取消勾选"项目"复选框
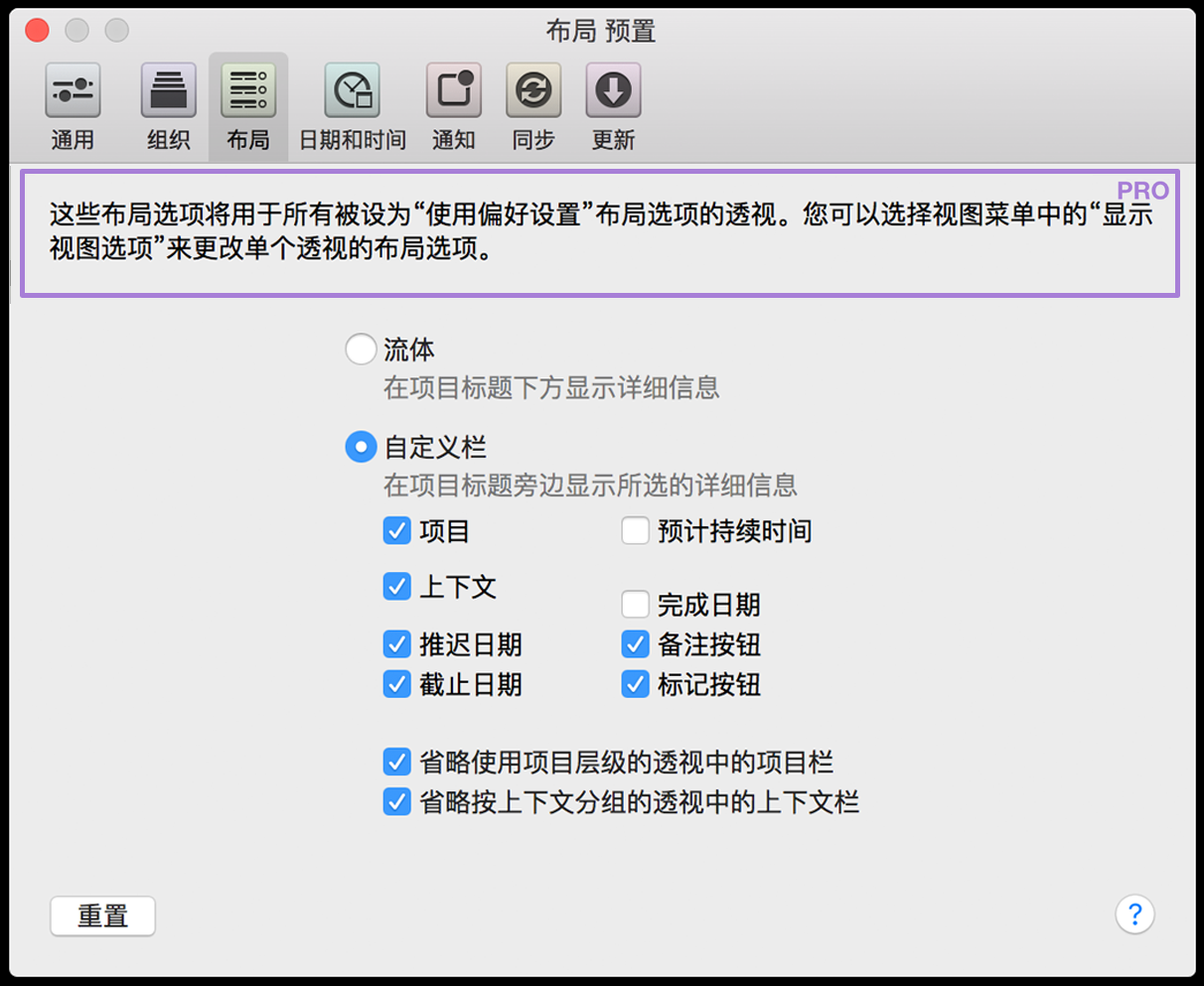 [x=396, y=530]
